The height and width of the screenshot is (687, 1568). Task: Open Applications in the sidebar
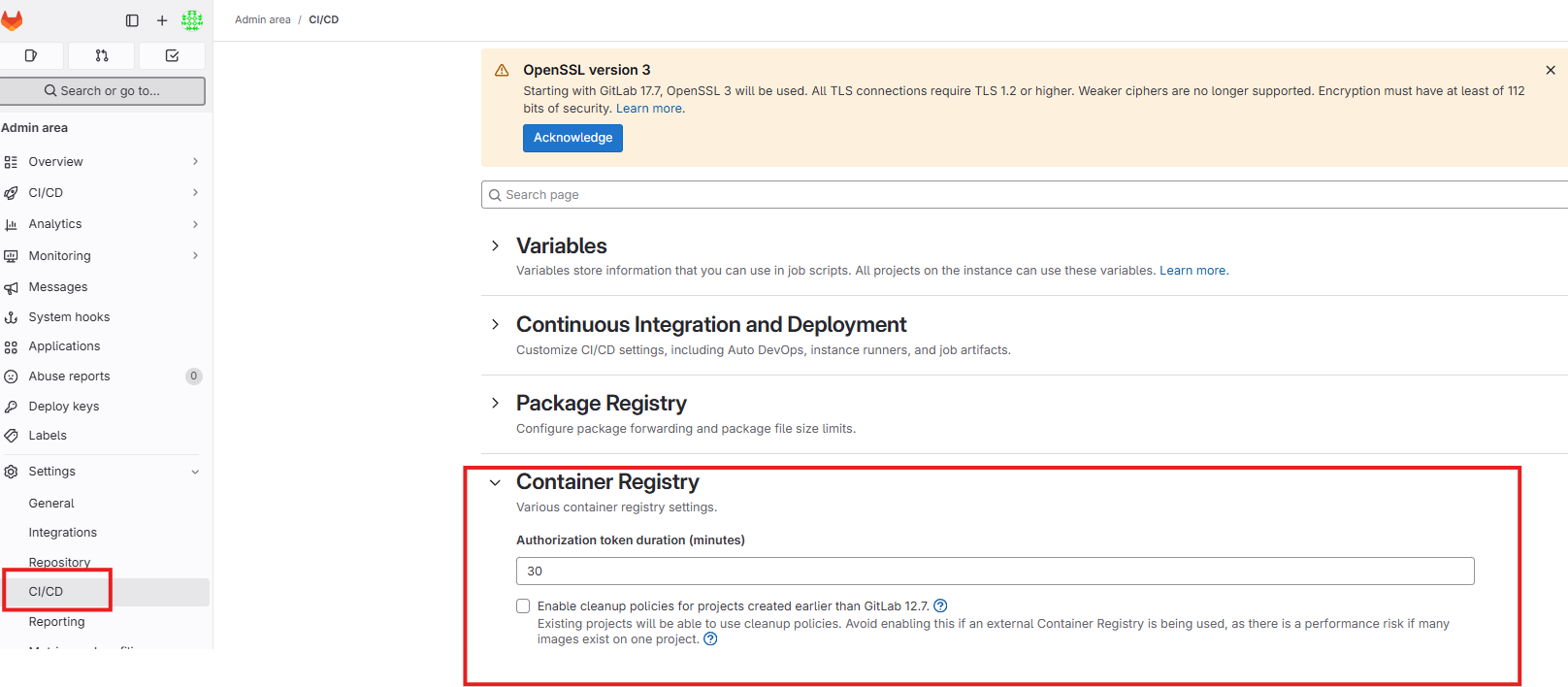tap(64, 346)
